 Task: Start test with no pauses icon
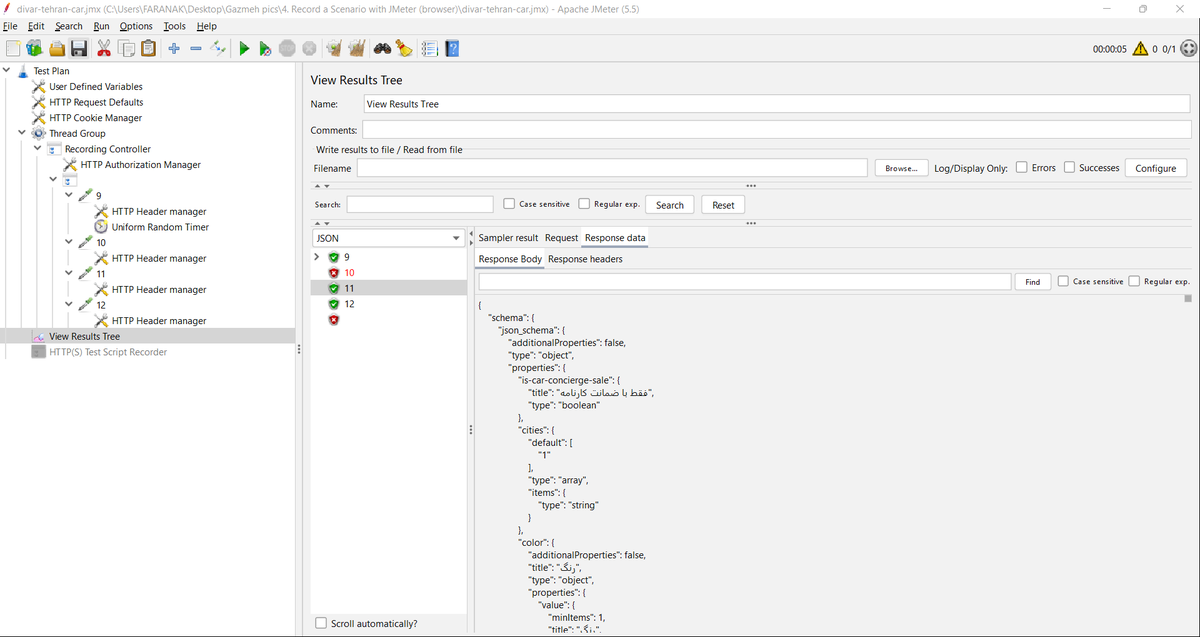(265, 48)
